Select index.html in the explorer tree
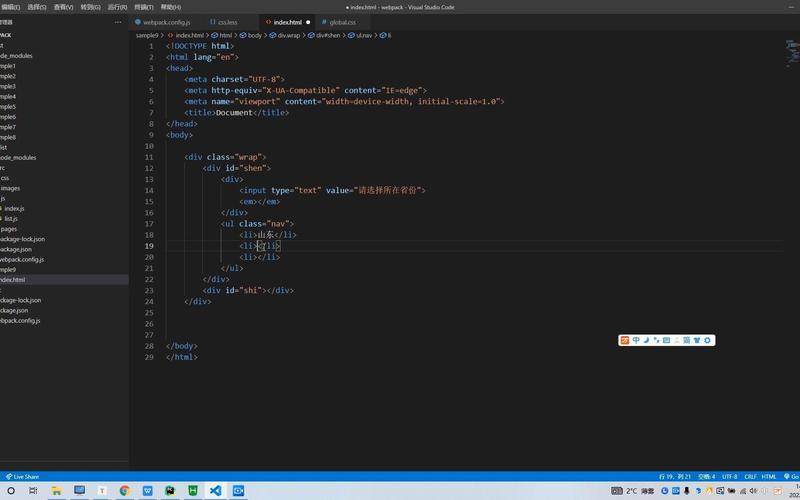Viewport: 800px width, 500px height. point(64,280)
